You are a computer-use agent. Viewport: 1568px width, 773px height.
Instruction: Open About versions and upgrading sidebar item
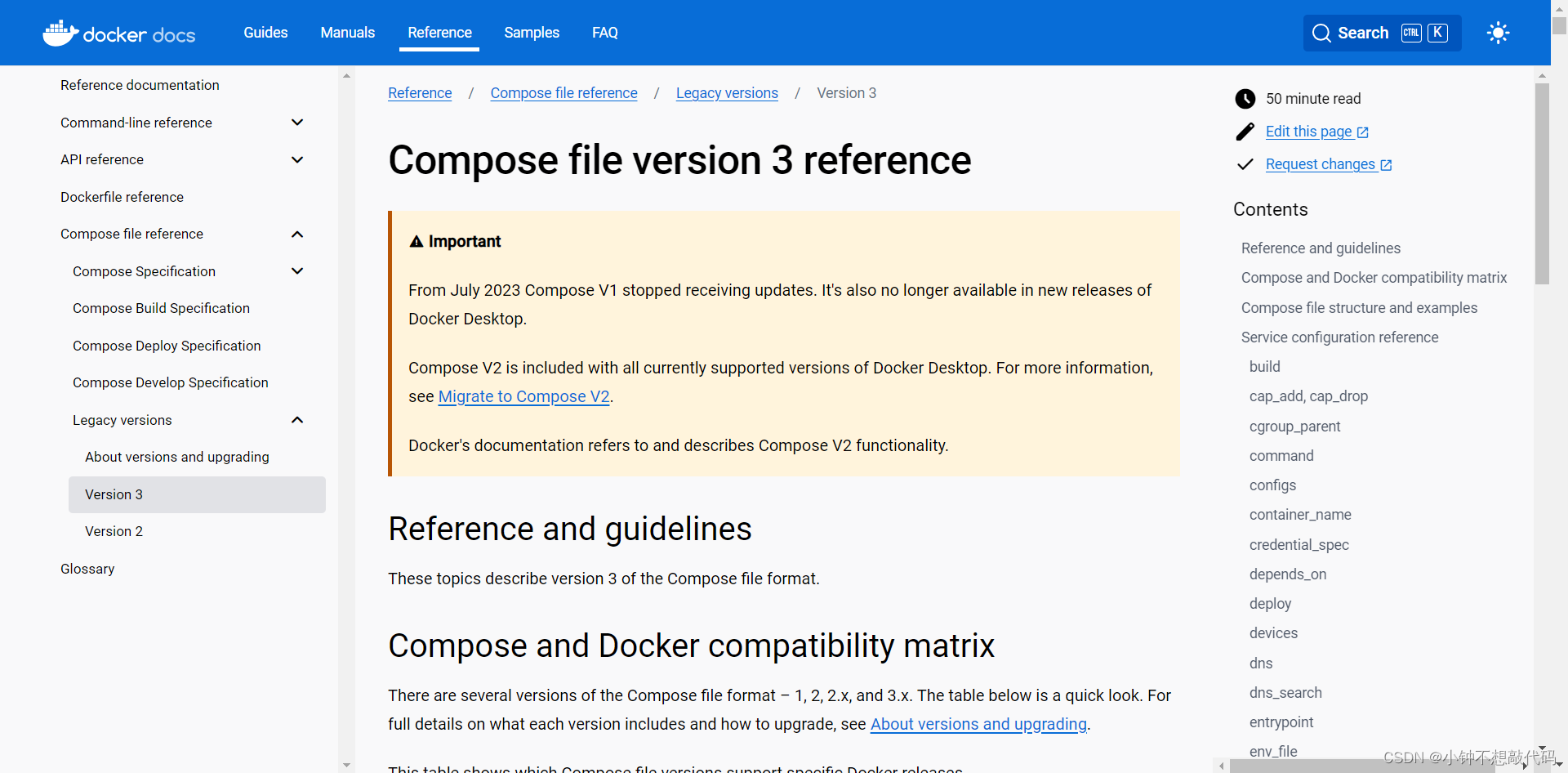pyautogui.click(x=177, y=457)
